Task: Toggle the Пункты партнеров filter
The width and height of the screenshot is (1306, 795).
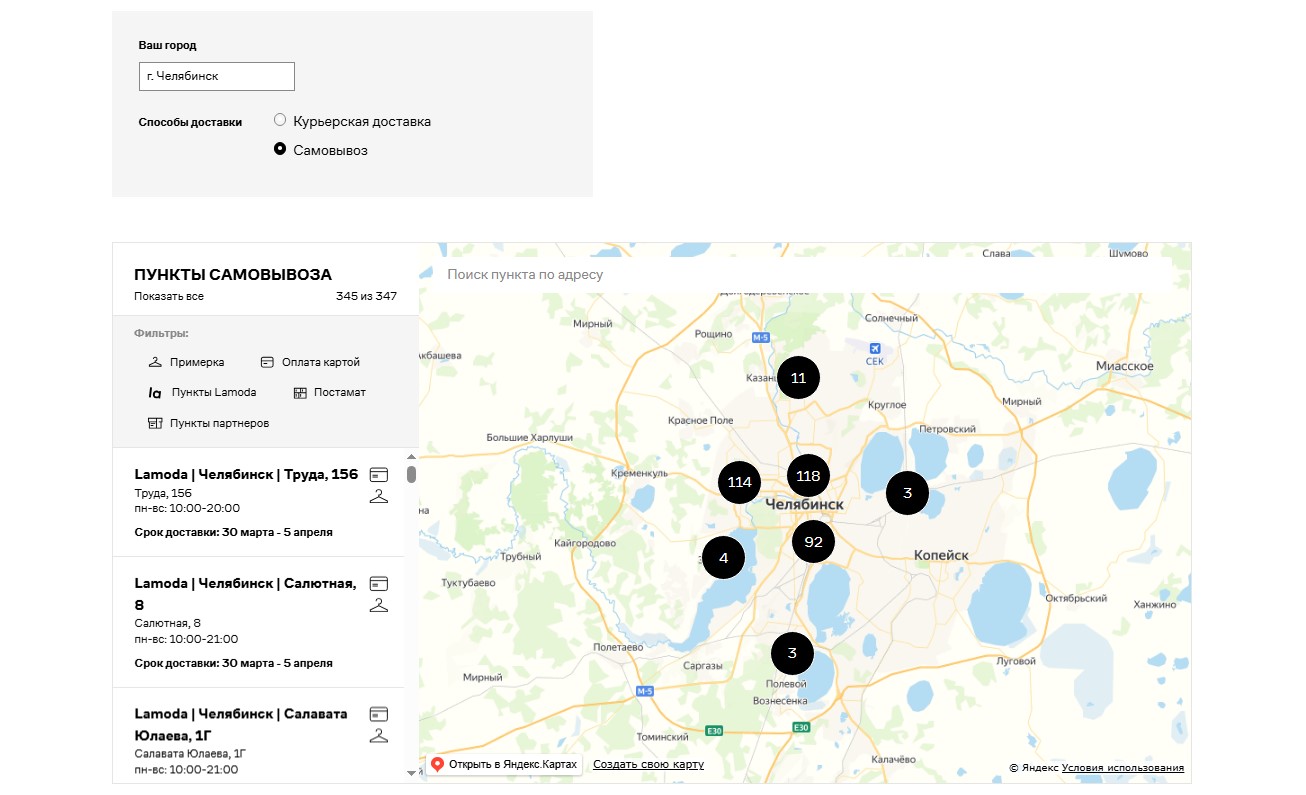Action: 209,423
